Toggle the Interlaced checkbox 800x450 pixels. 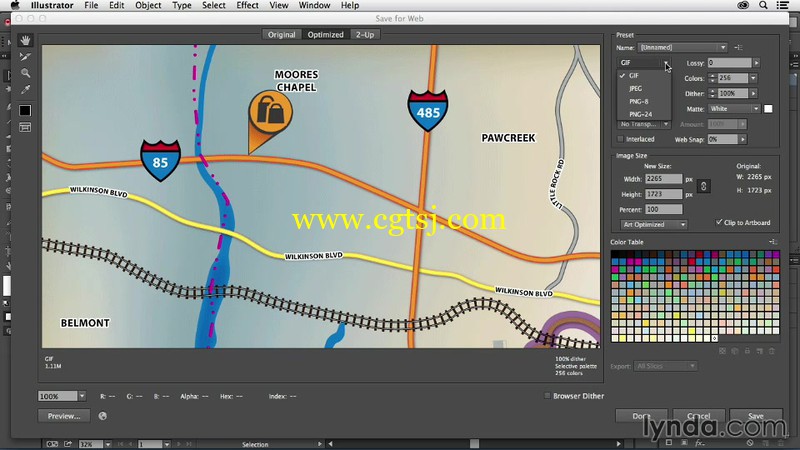coord(620,139)
